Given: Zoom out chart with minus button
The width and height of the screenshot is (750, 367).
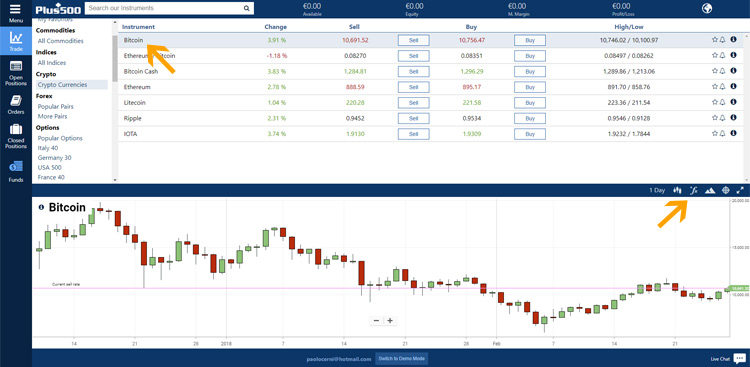Looking at the screenshot, I should 376,321.
